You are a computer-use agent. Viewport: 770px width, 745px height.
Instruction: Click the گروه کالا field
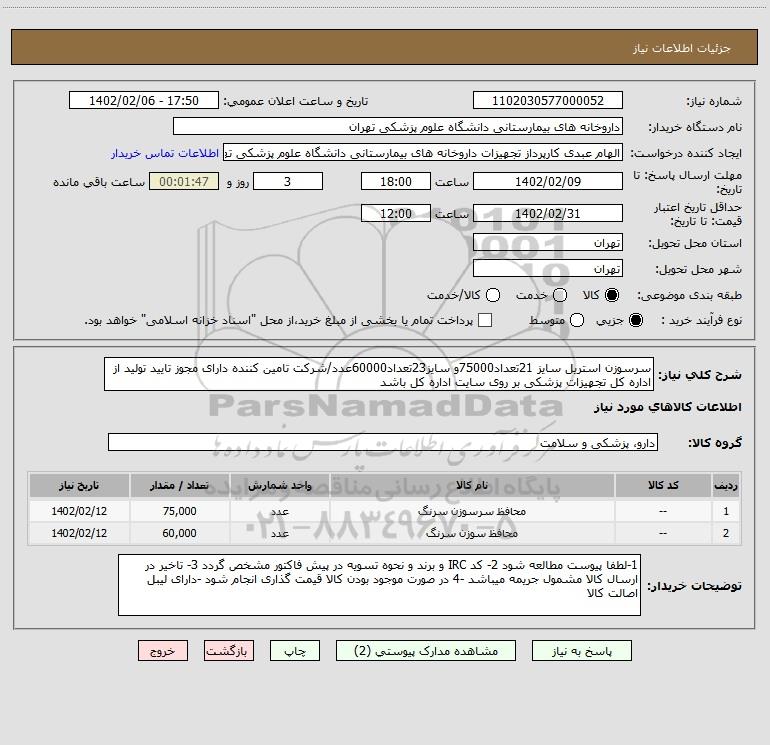point(383,442)
